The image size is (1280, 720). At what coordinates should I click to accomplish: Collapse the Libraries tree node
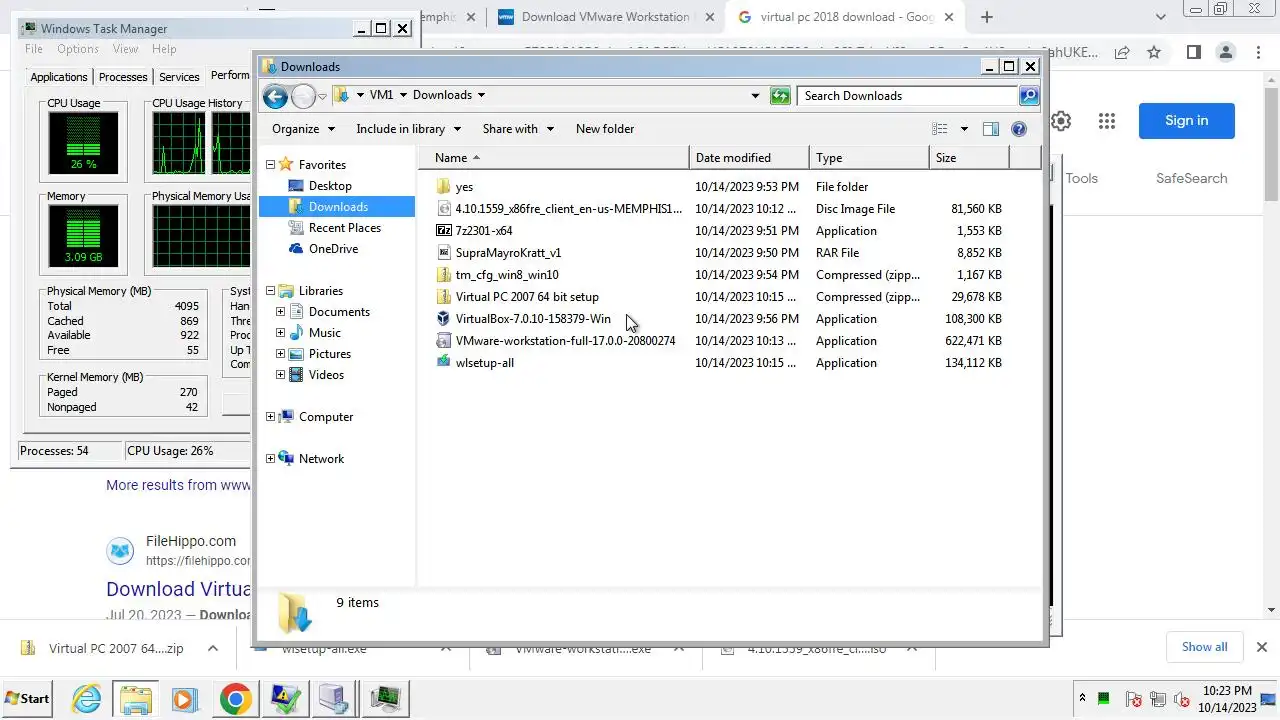(270, 291)
